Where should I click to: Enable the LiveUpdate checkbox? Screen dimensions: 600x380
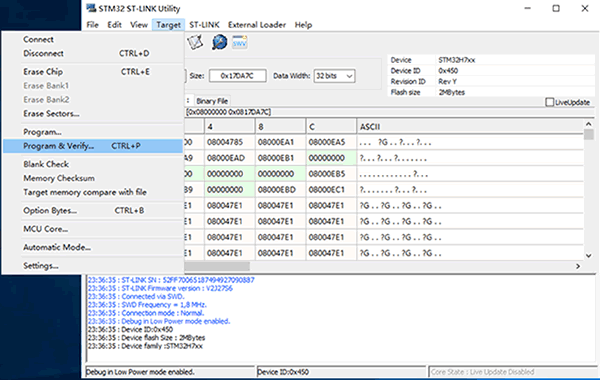pyautogui.click(x=549, y=102)
